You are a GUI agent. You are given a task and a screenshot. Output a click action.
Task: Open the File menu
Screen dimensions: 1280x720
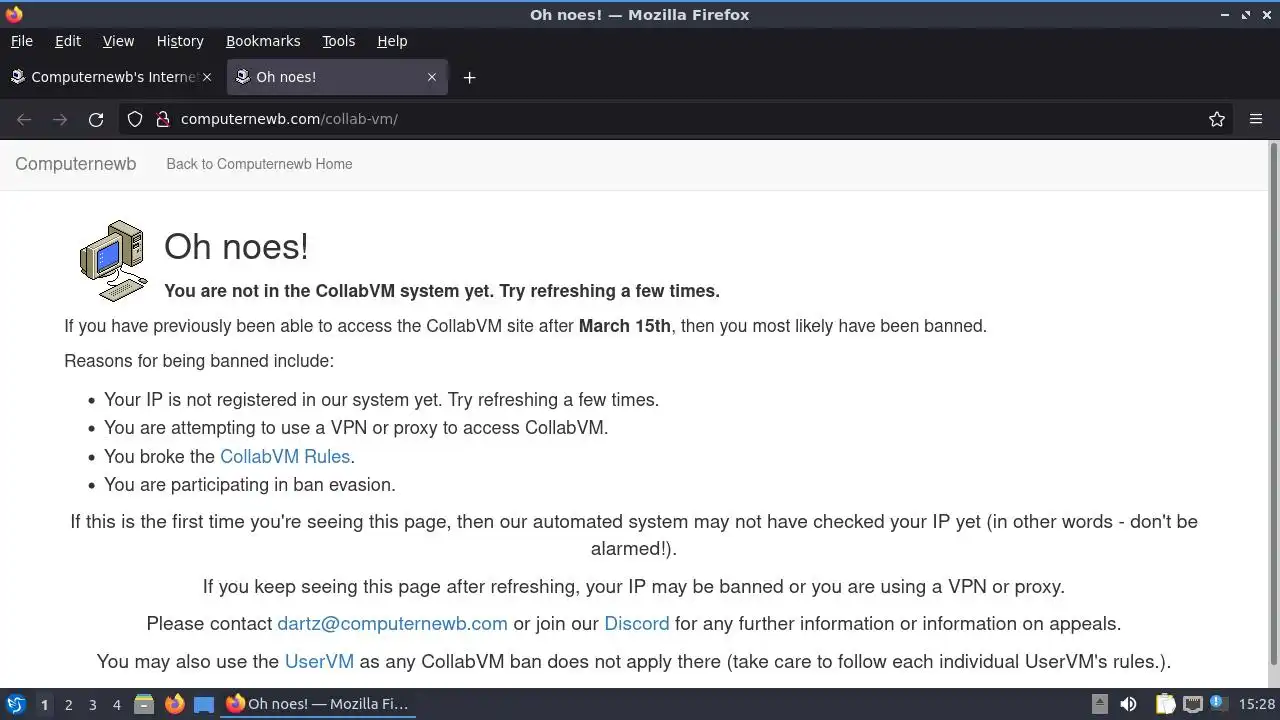coord(21,41)
